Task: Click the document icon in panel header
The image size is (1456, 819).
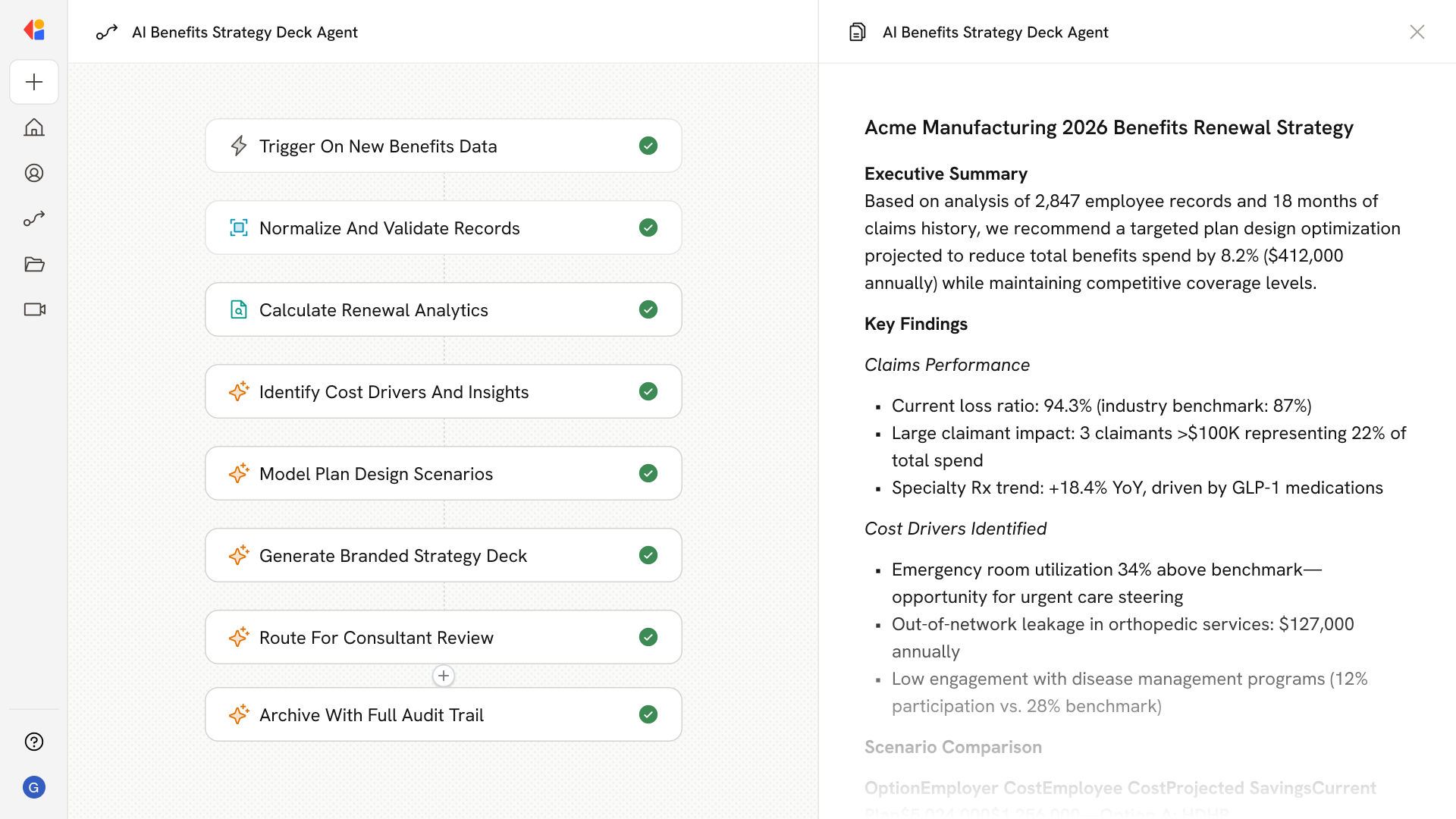Action: coord(858,32)
